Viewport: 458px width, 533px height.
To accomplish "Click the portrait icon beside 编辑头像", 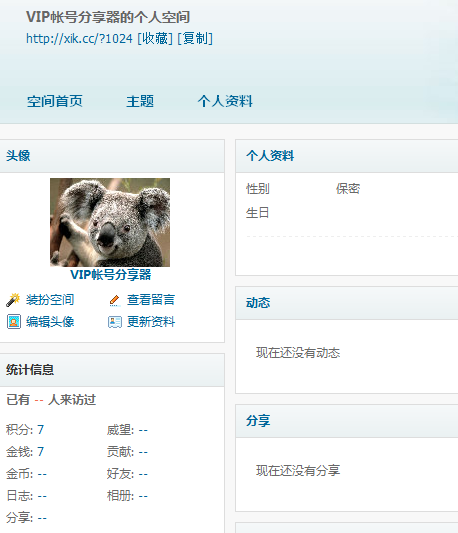I will (14, 322).
